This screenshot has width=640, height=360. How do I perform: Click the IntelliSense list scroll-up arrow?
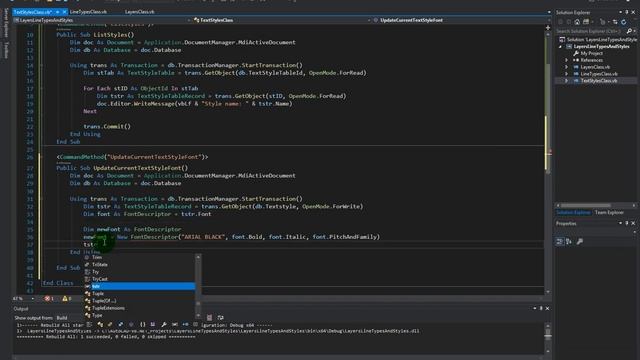tap(198, 257)
